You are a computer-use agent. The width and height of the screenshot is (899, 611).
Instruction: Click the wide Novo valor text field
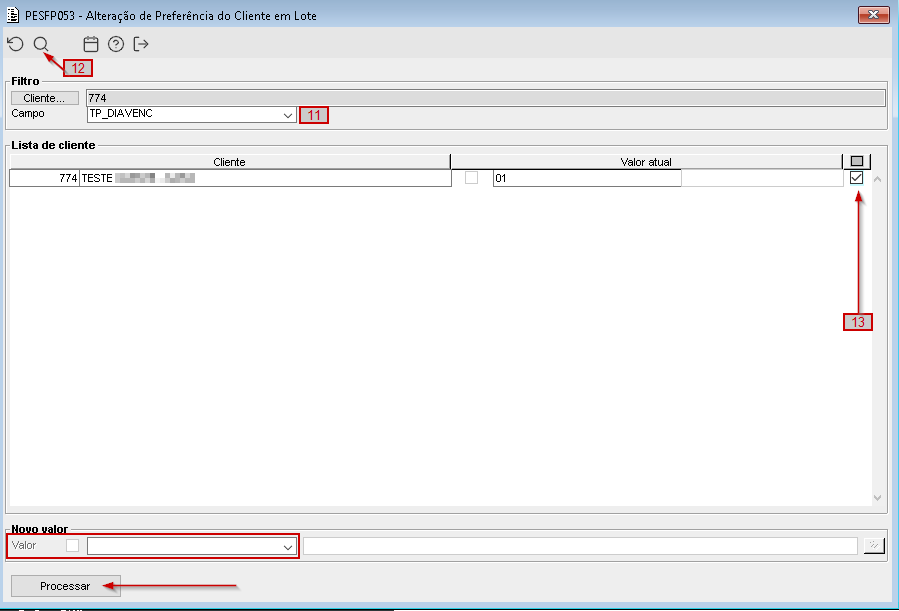click(x=580, y=546)
